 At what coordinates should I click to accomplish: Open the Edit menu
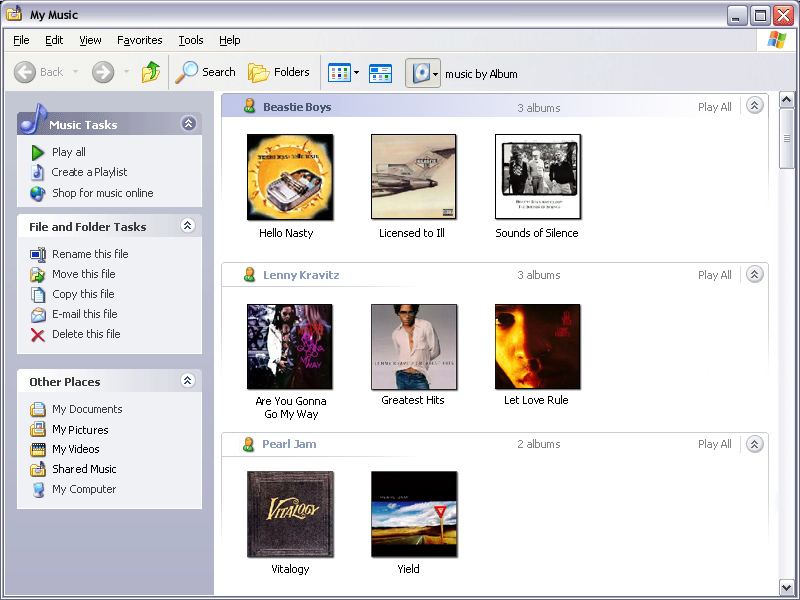click(54, 40)
